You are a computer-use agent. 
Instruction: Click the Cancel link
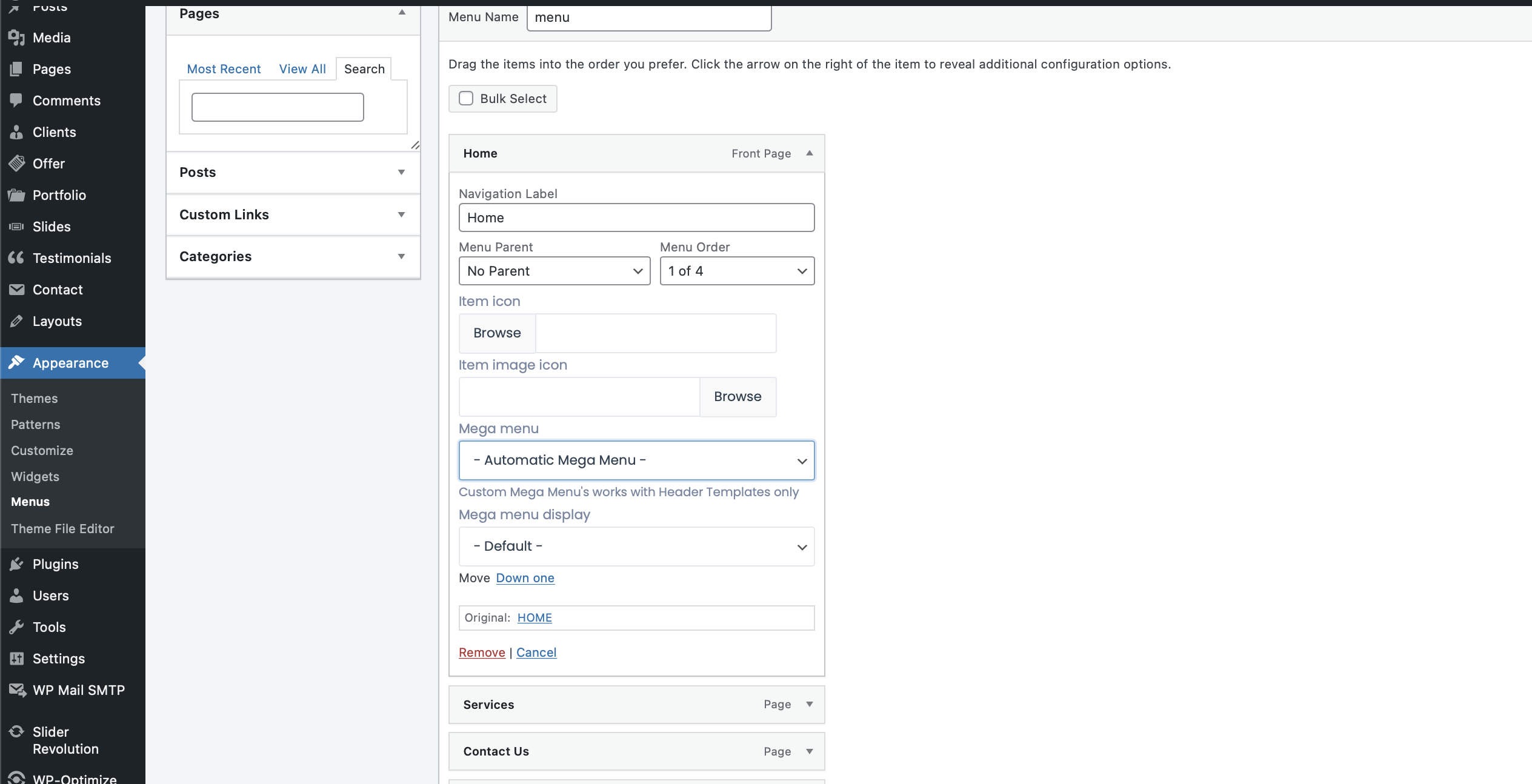coord(536,653)
